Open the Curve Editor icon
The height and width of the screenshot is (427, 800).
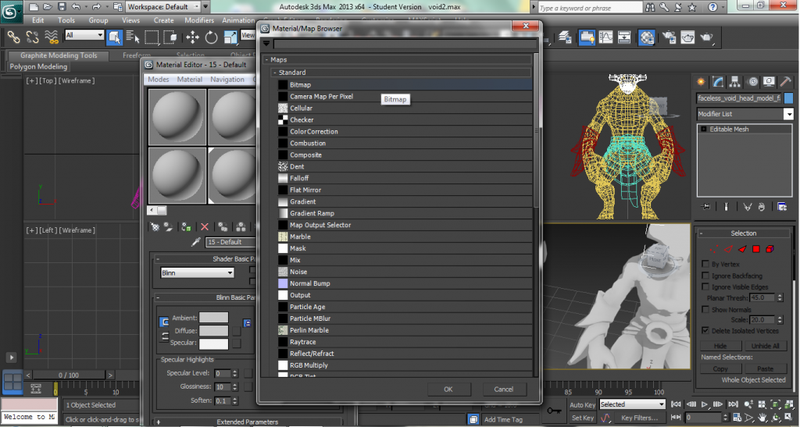click(x=606, y=37)
